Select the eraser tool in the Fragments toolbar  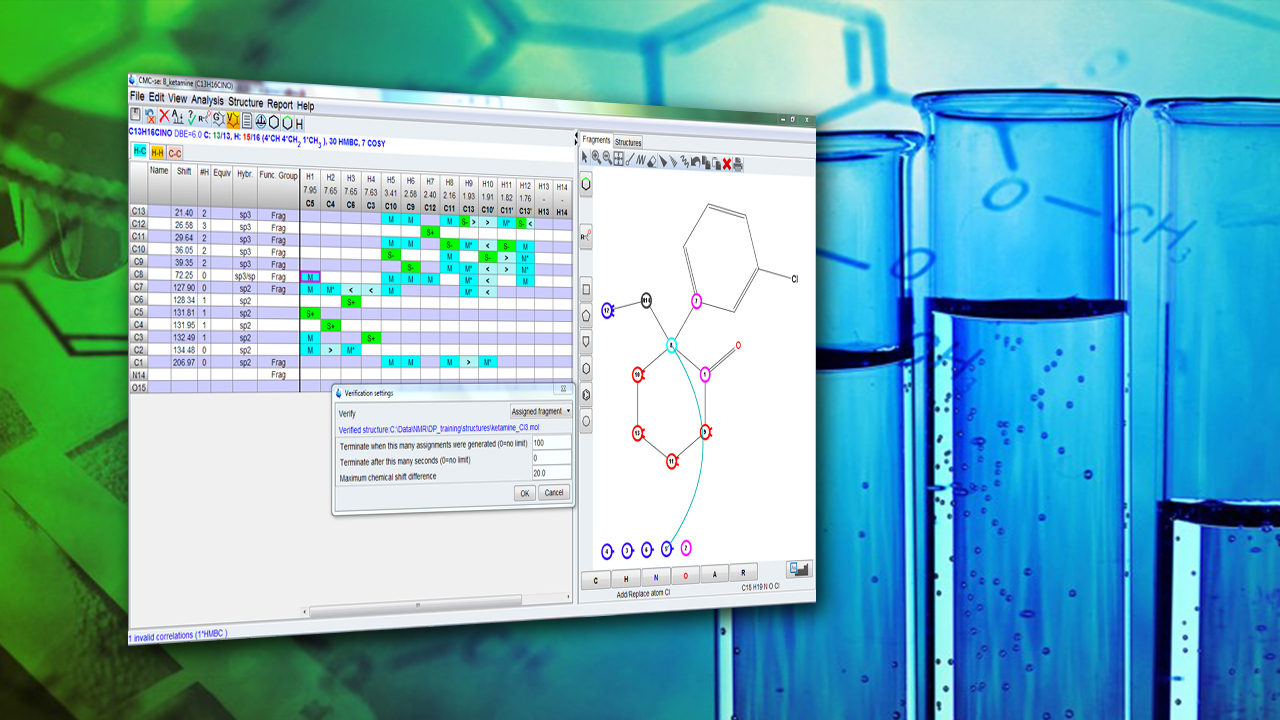pyautogui.click(x=652, y=163)
